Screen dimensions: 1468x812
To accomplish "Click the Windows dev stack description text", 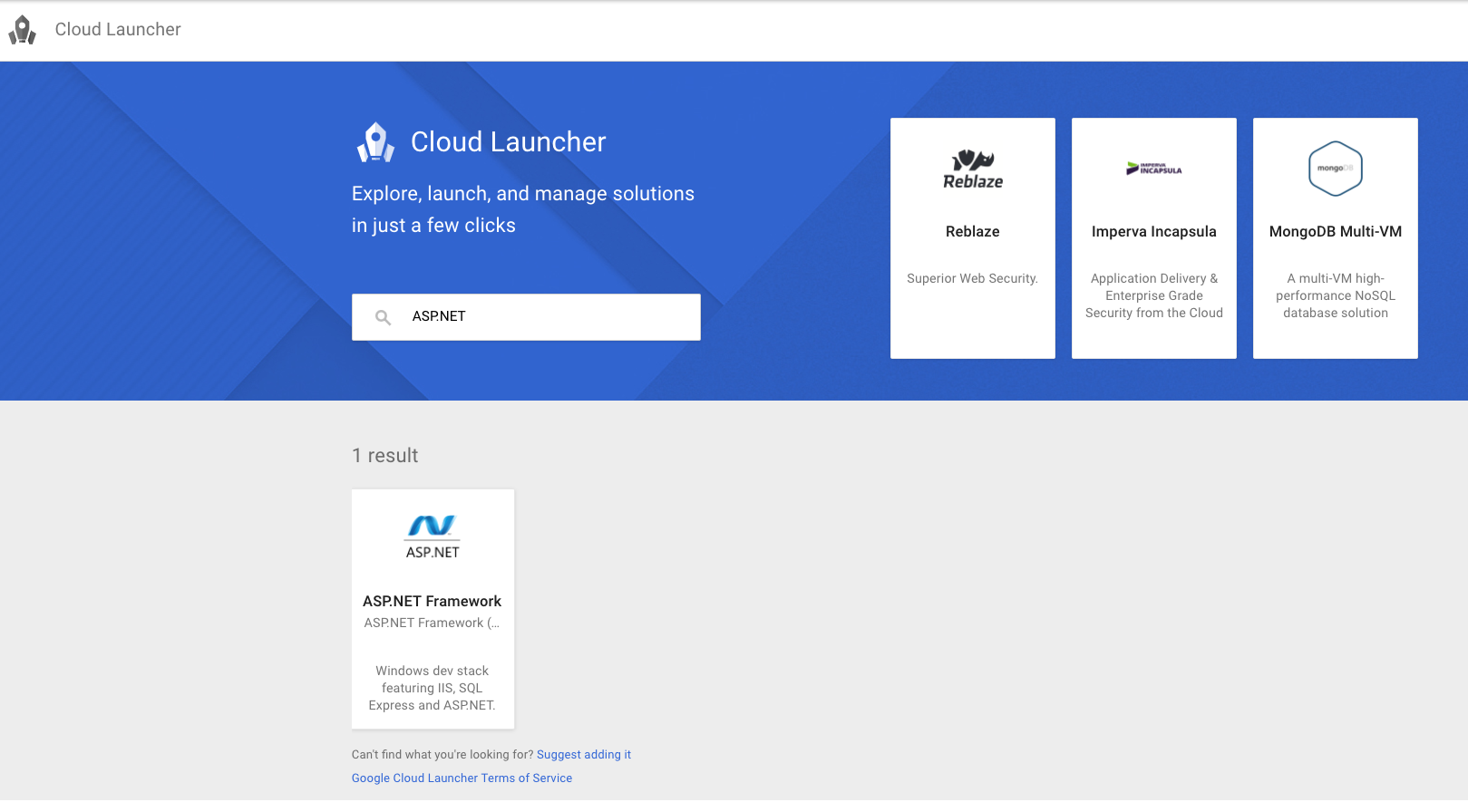I will click(x=432, y=689).
